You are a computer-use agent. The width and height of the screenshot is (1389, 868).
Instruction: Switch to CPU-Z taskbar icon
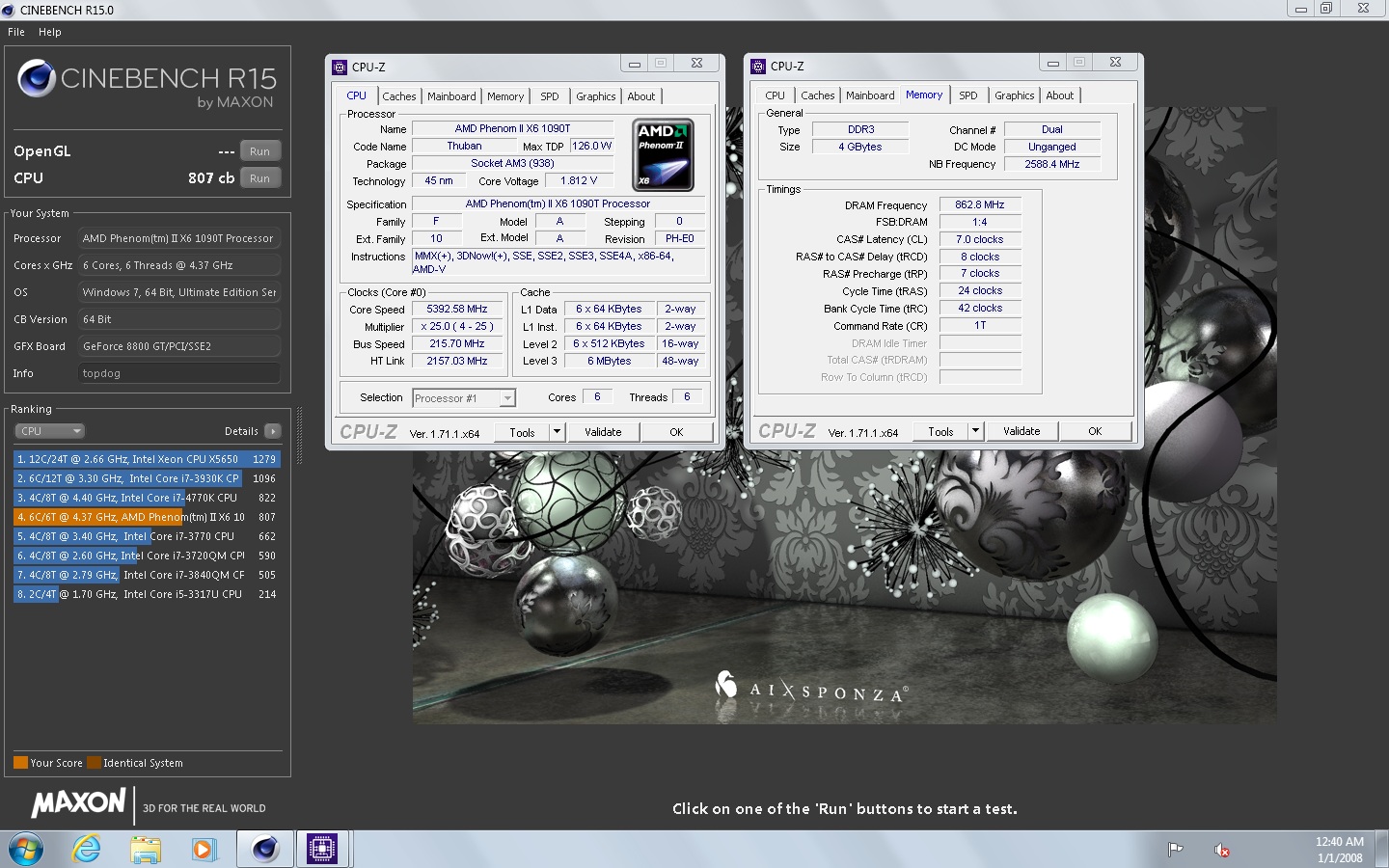point(322,850)
